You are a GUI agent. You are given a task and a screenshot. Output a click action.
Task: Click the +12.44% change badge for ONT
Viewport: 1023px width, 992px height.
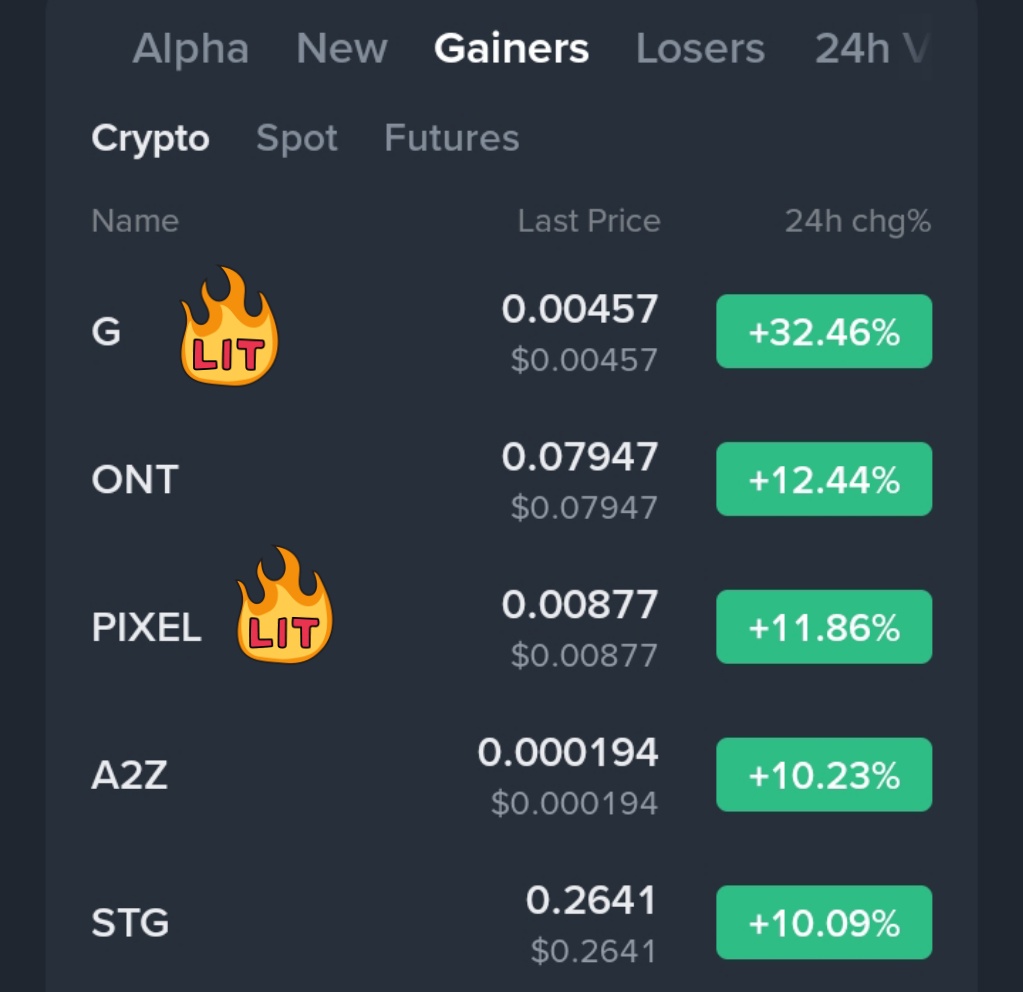pos(824,480)
